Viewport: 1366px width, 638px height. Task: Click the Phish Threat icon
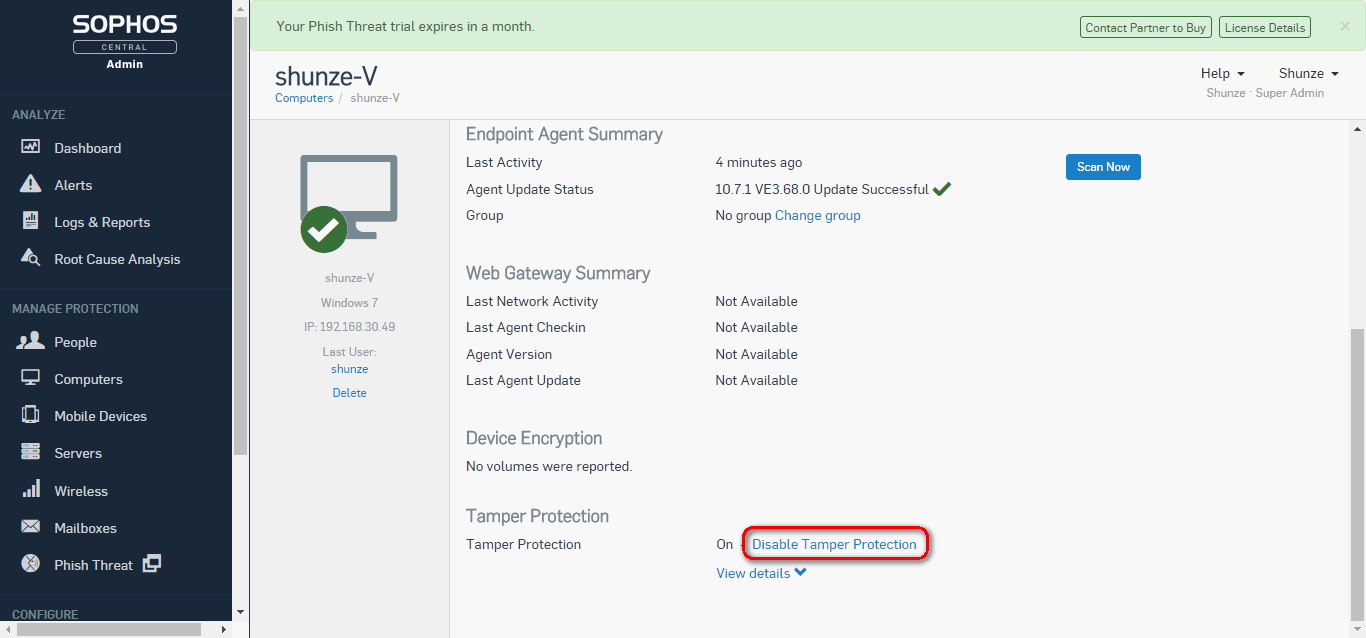(31, 564)
